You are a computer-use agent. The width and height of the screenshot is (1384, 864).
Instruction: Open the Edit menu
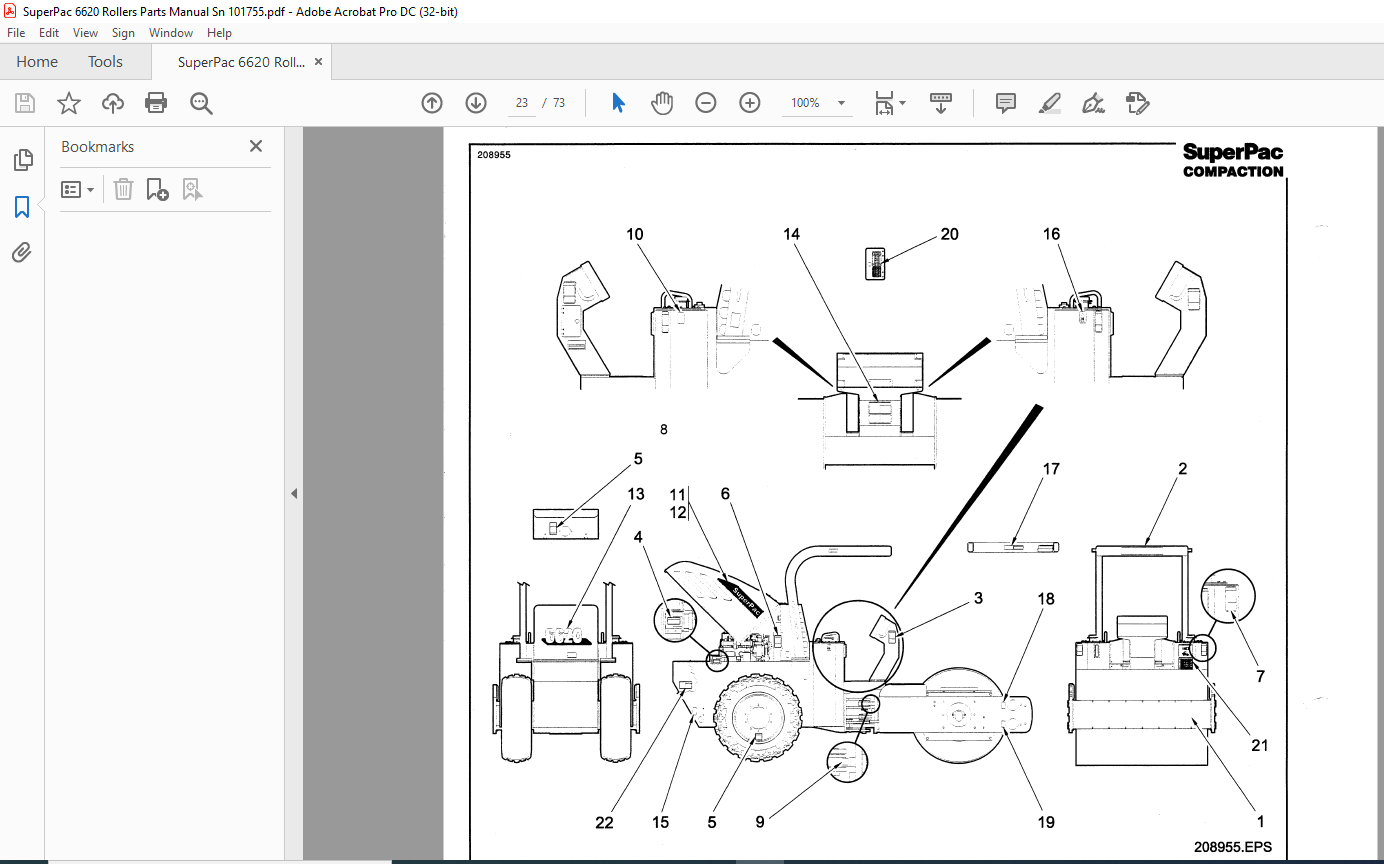[x=49, y=33]
